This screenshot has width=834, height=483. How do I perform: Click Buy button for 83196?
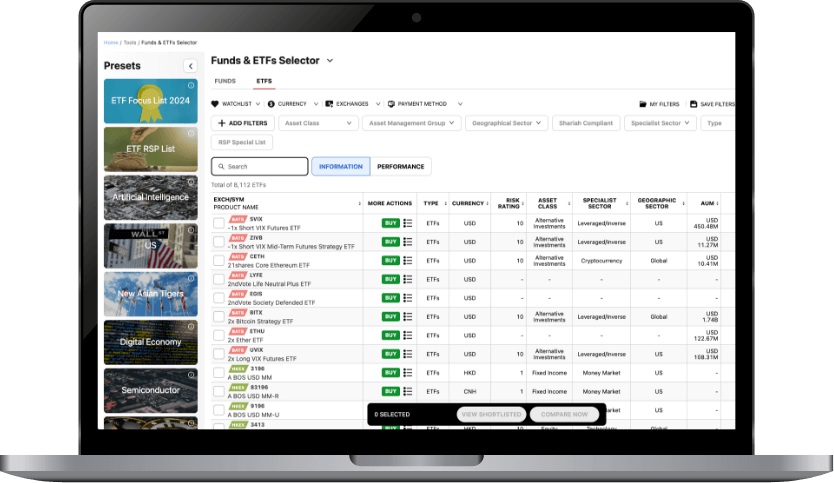[x=390, y=391]
